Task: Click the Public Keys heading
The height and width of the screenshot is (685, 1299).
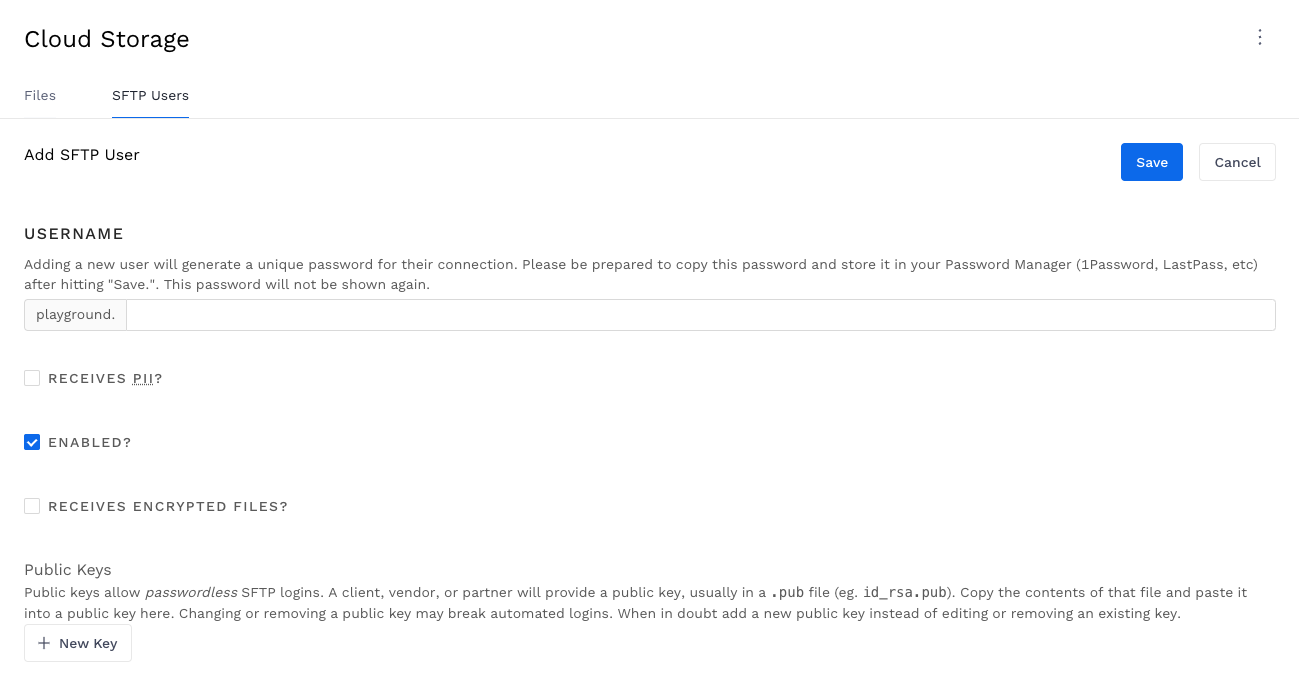Action: (x=67, y=569)
